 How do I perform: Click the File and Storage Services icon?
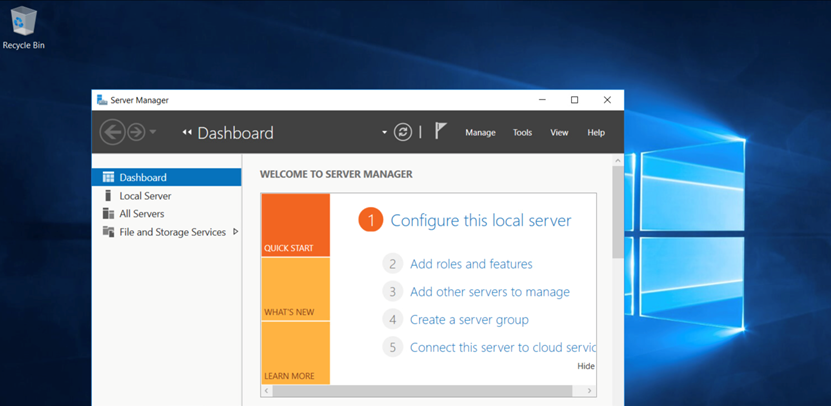click(108, 232)
